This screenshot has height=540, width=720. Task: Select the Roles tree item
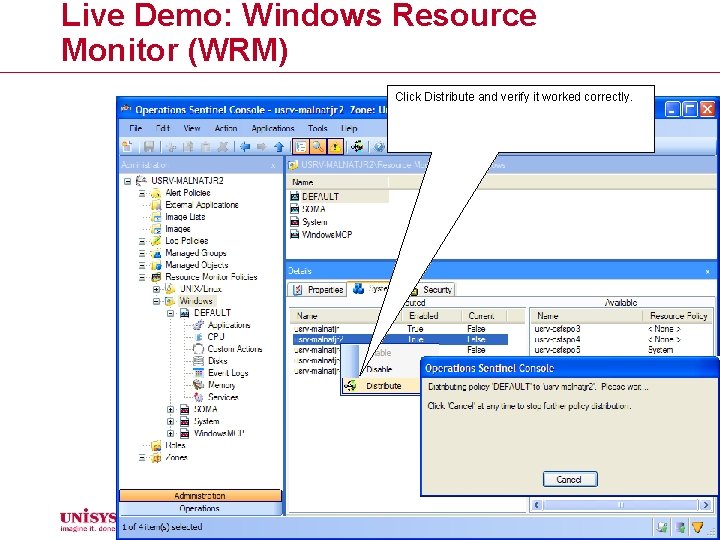coord(175,445)
